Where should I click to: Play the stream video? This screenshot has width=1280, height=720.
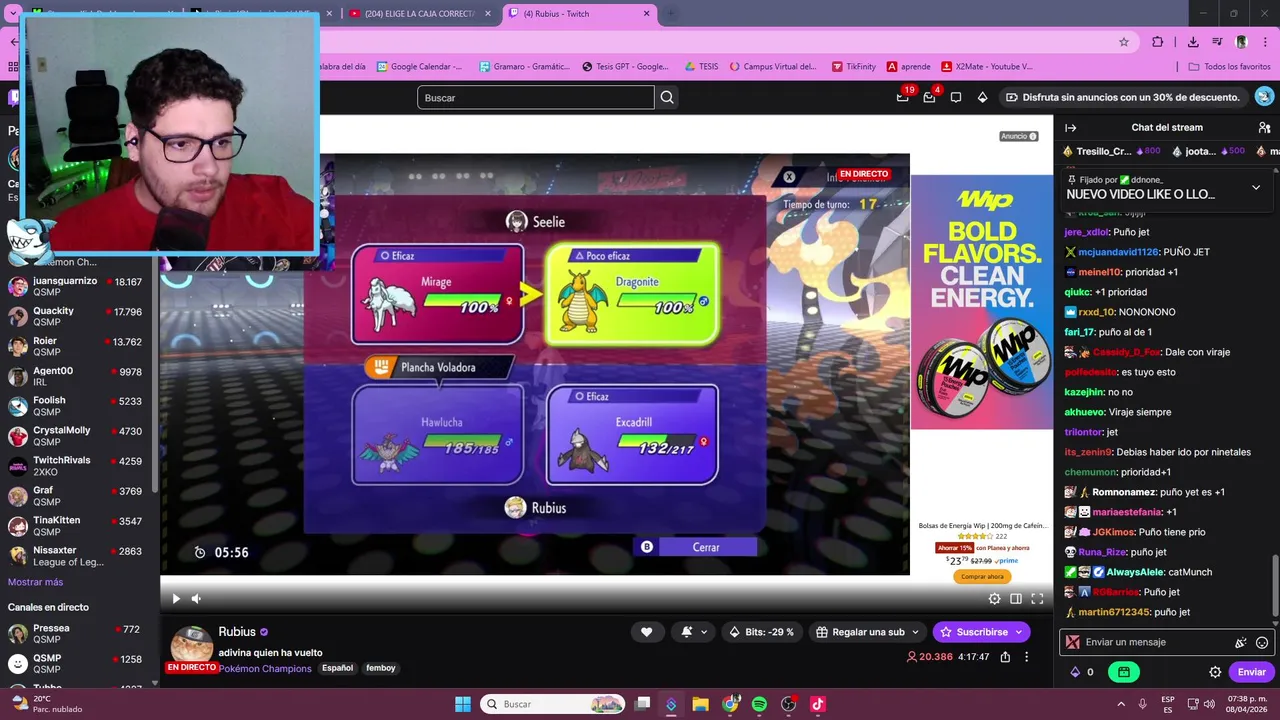click(x=176, y=599)
